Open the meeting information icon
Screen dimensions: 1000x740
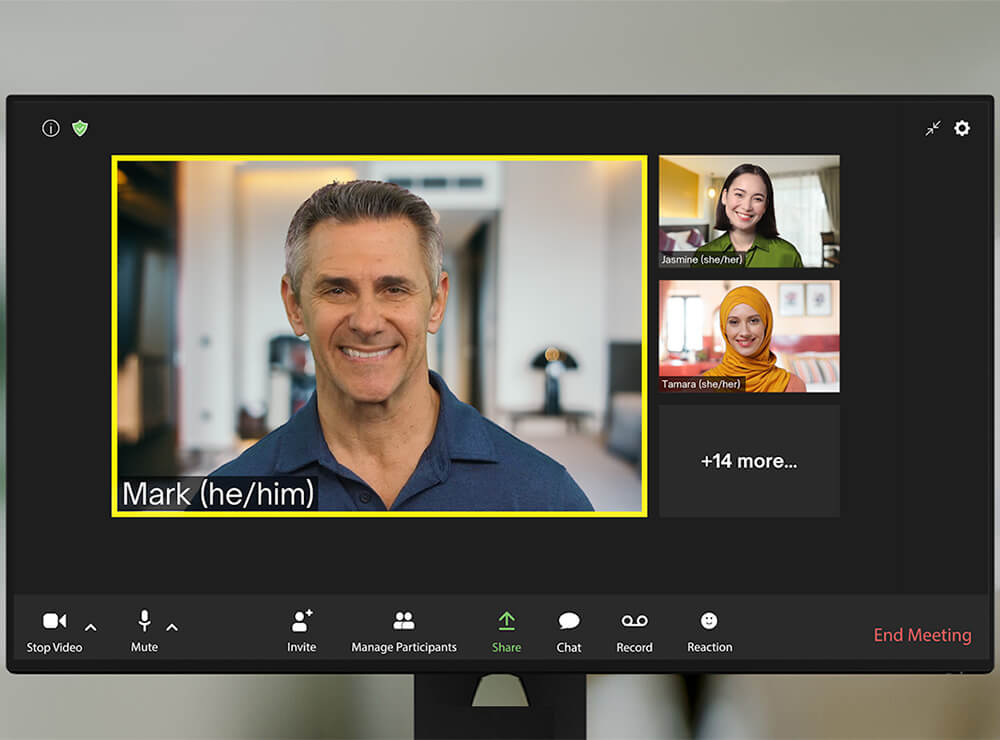50,128
